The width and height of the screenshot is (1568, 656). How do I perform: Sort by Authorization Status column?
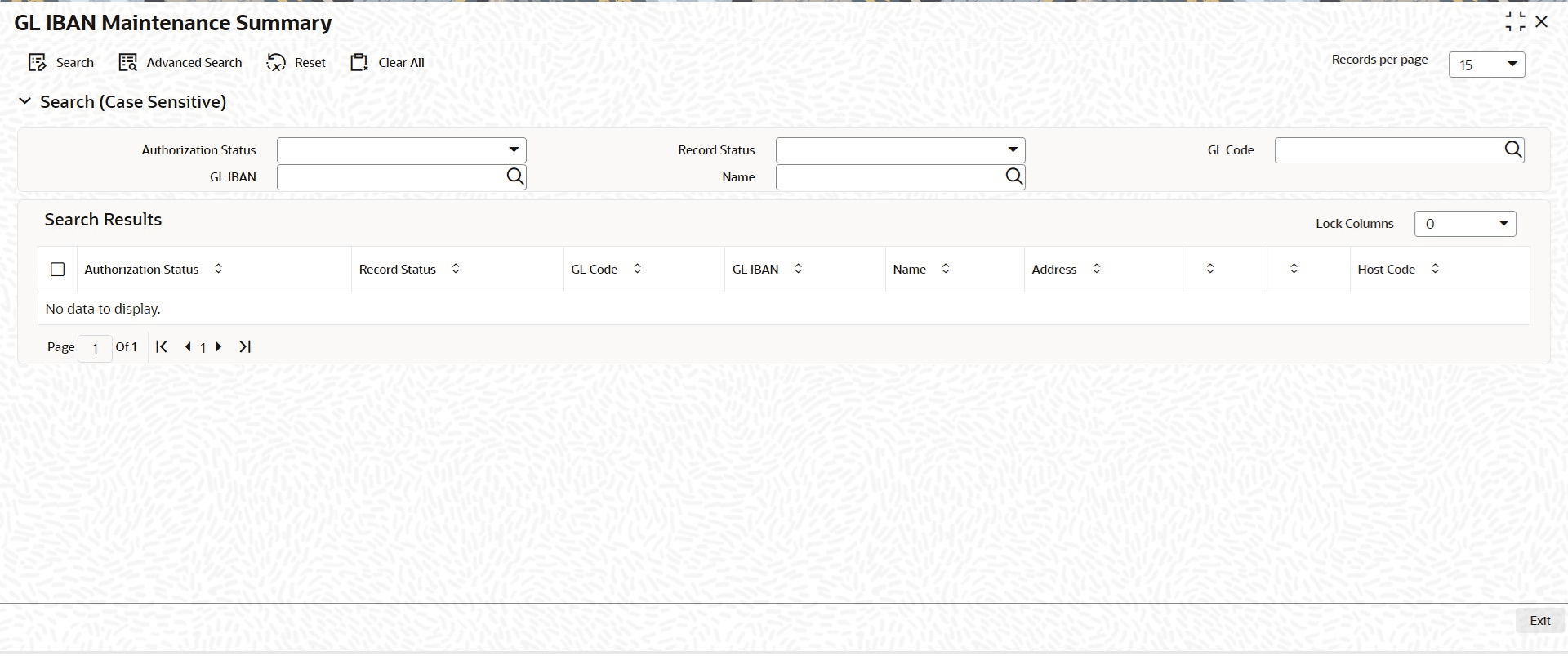click(x=218, y=269)
